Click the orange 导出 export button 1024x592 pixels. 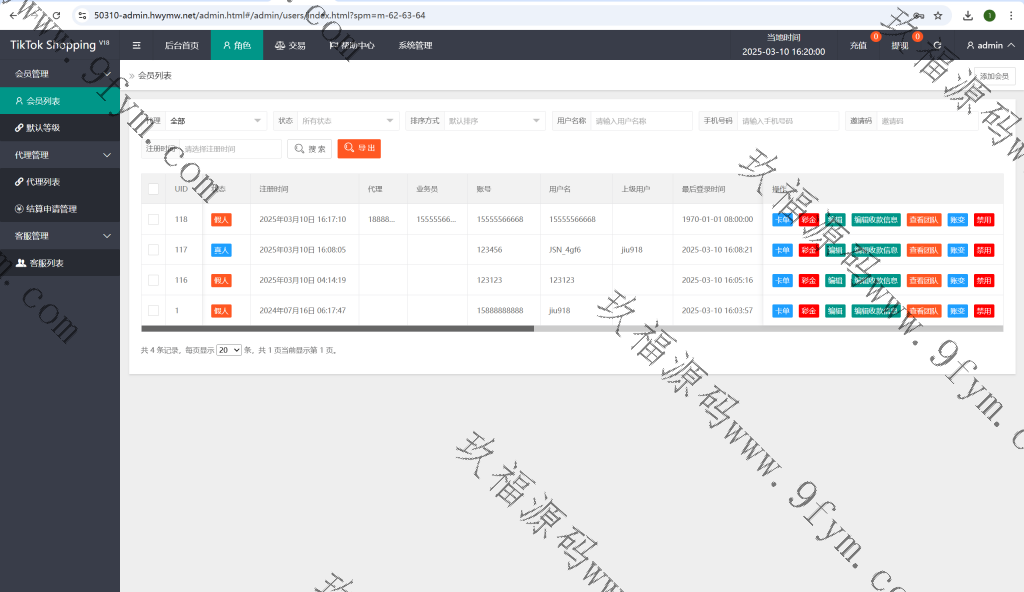click(359, 149)
